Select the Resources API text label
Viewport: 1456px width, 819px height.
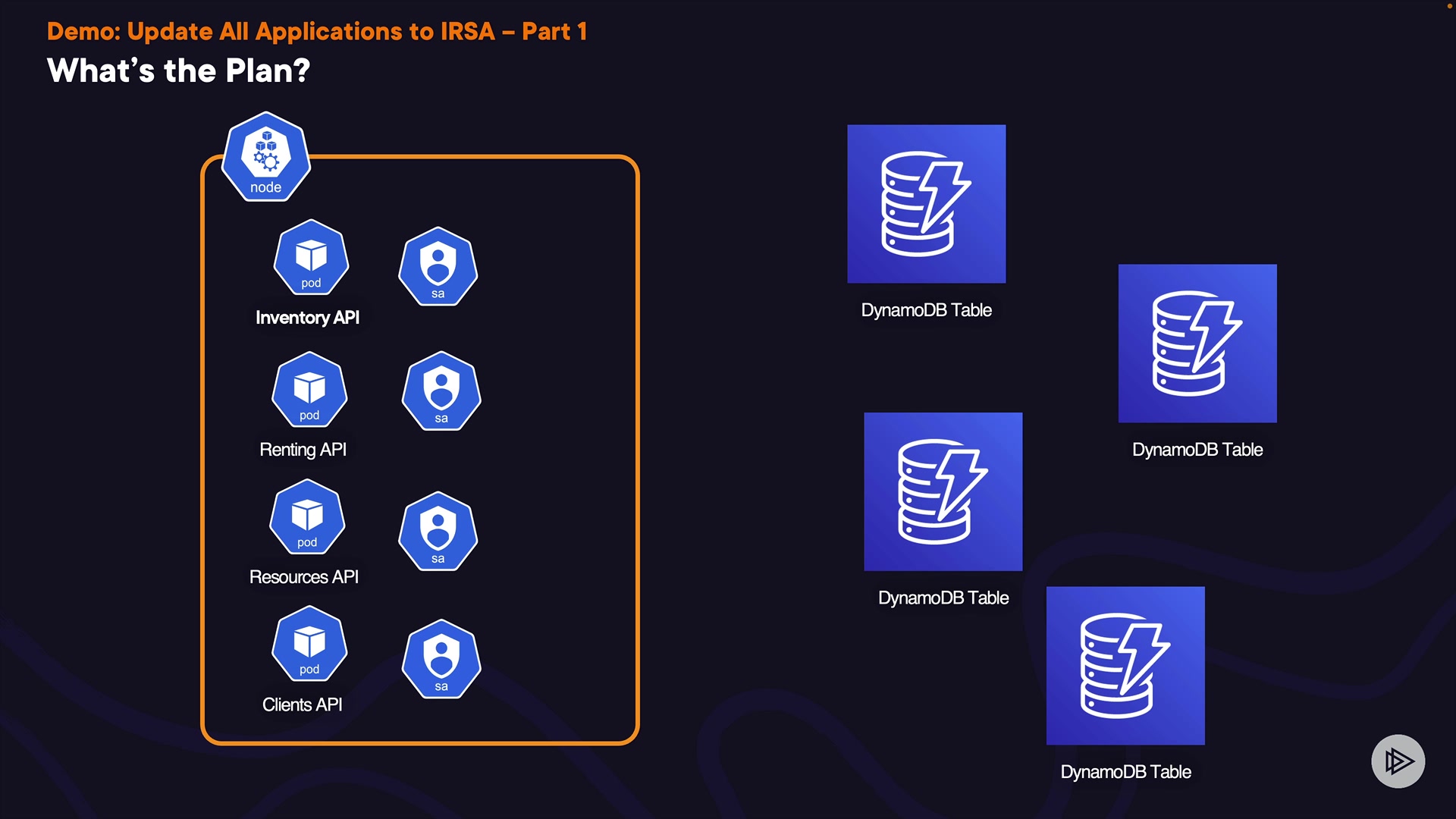tap(303, 577)
